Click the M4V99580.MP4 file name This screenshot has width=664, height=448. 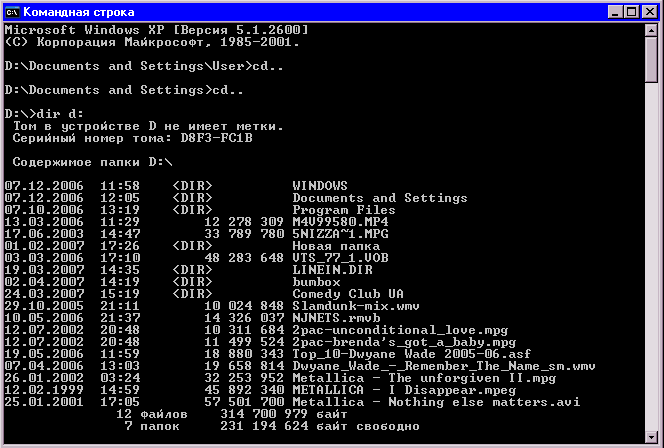coord(340,222)
